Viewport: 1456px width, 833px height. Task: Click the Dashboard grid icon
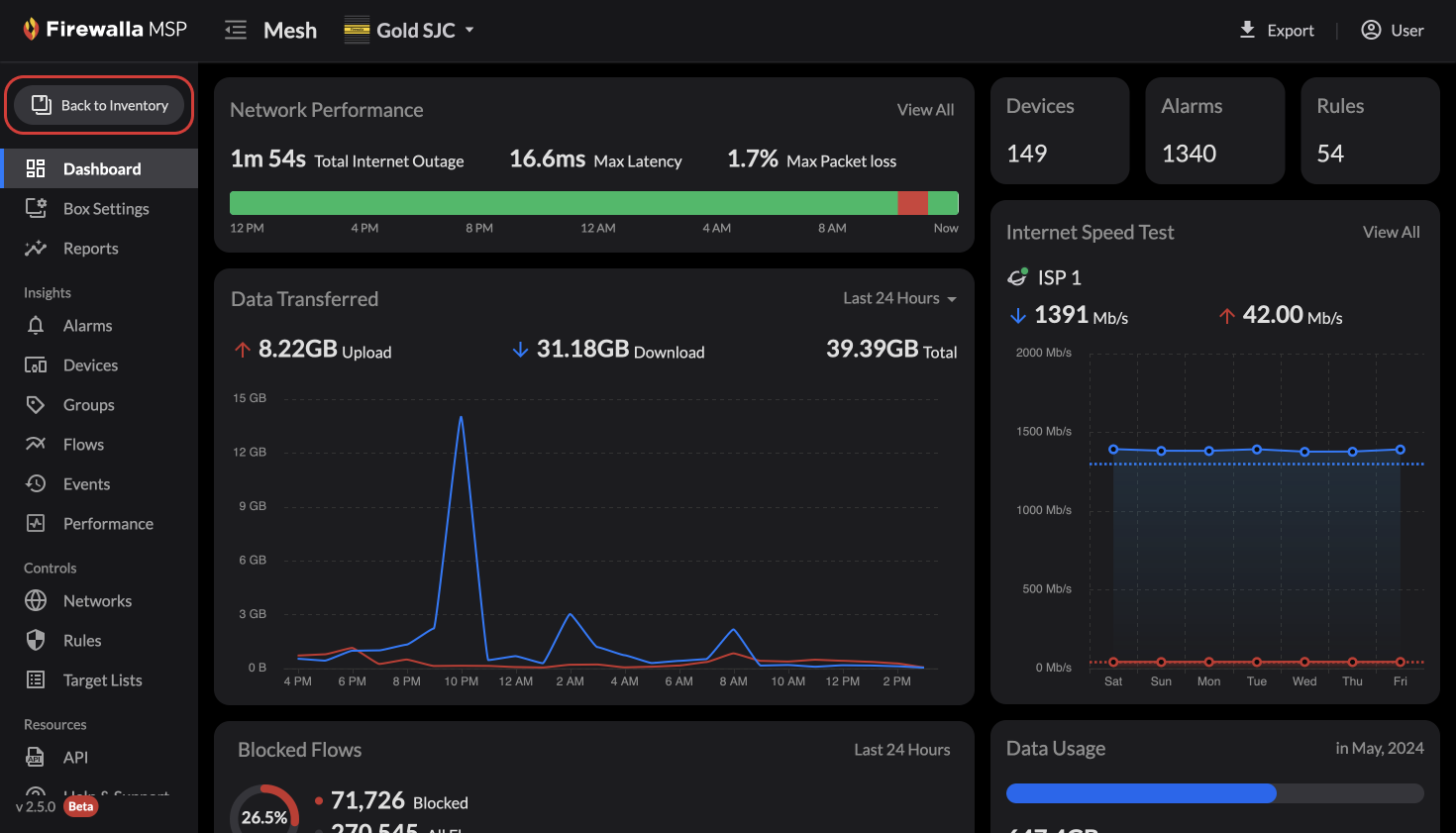(36, 168)
